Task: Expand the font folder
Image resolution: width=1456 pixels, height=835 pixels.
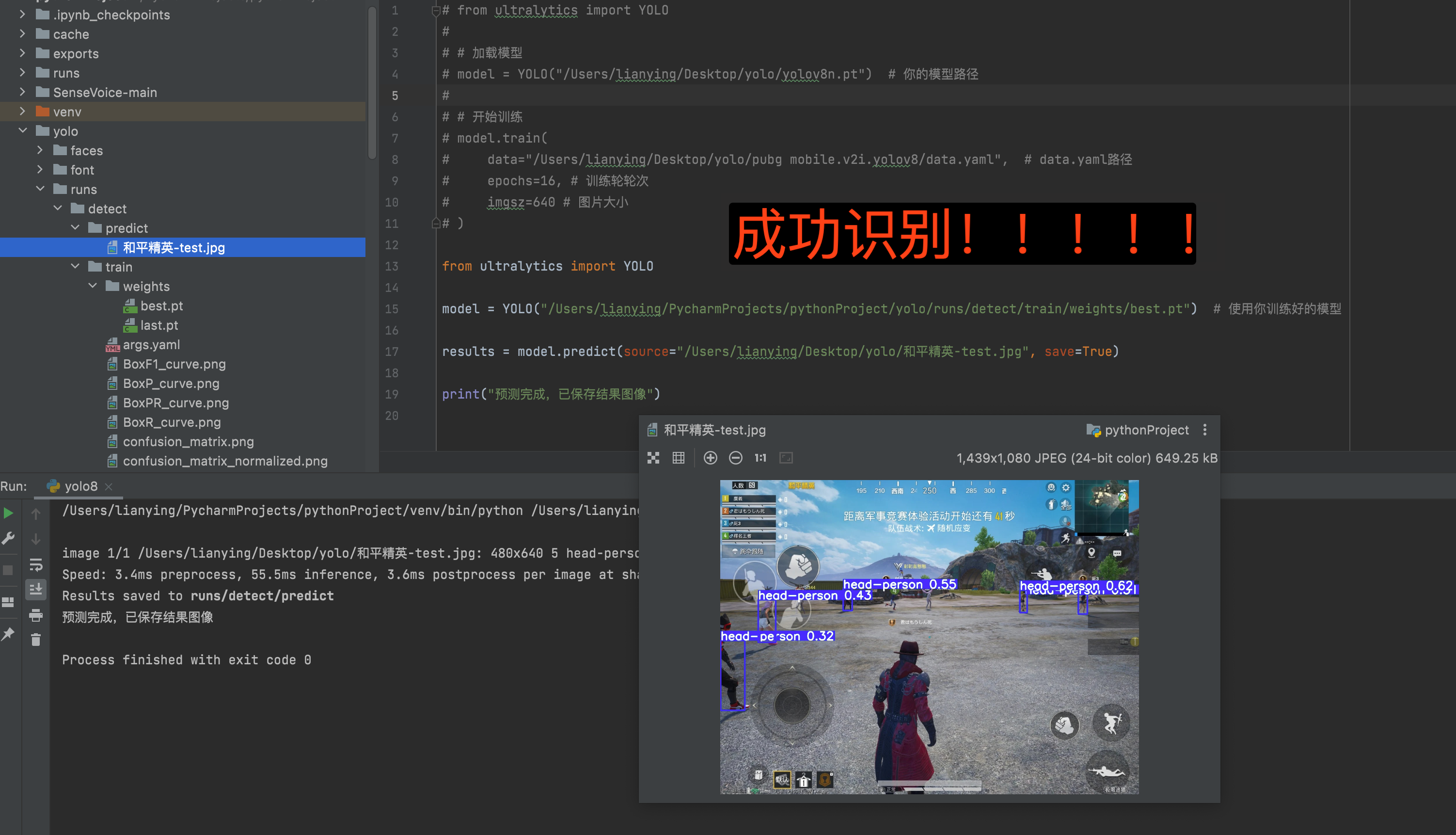Action: [40, 170]
